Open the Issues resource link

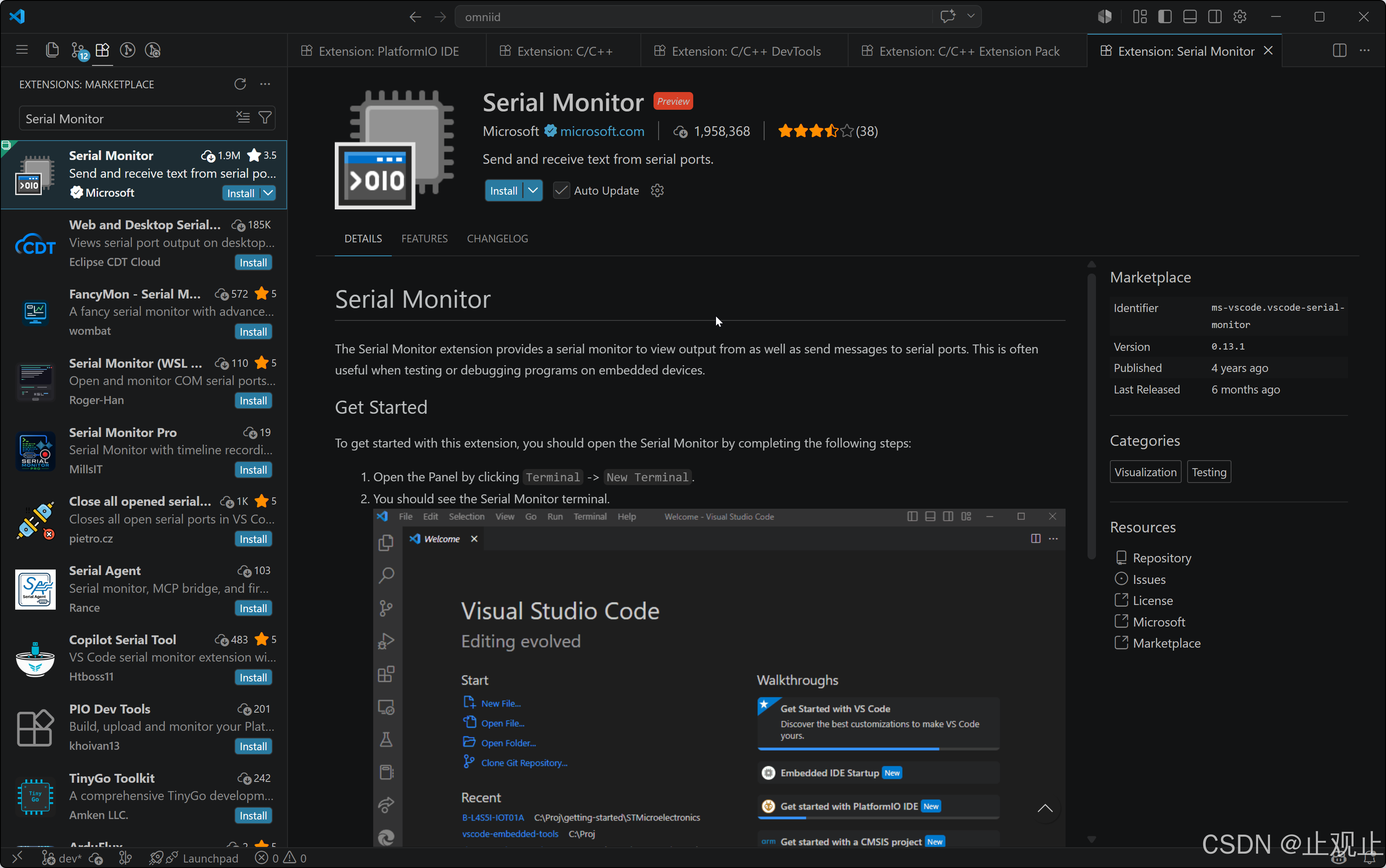[1149, 579]
